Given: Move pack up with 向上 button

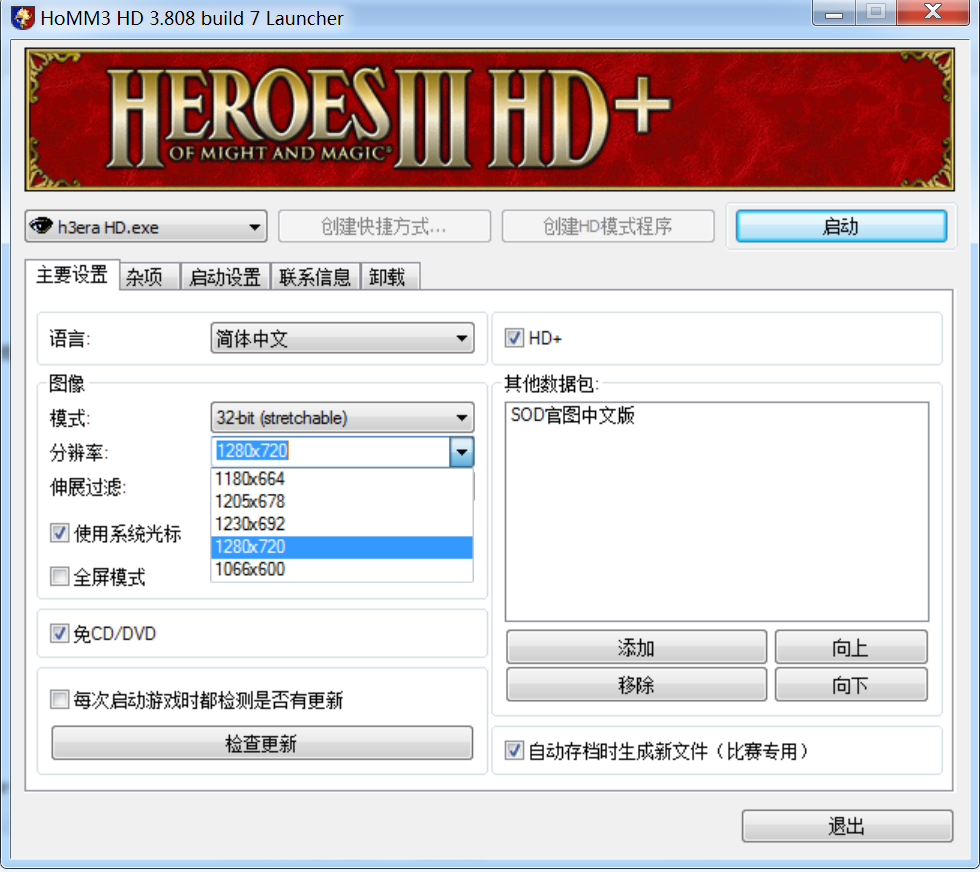Looking at the screenshot, I should pyautogui.click(x=851, y=647).
